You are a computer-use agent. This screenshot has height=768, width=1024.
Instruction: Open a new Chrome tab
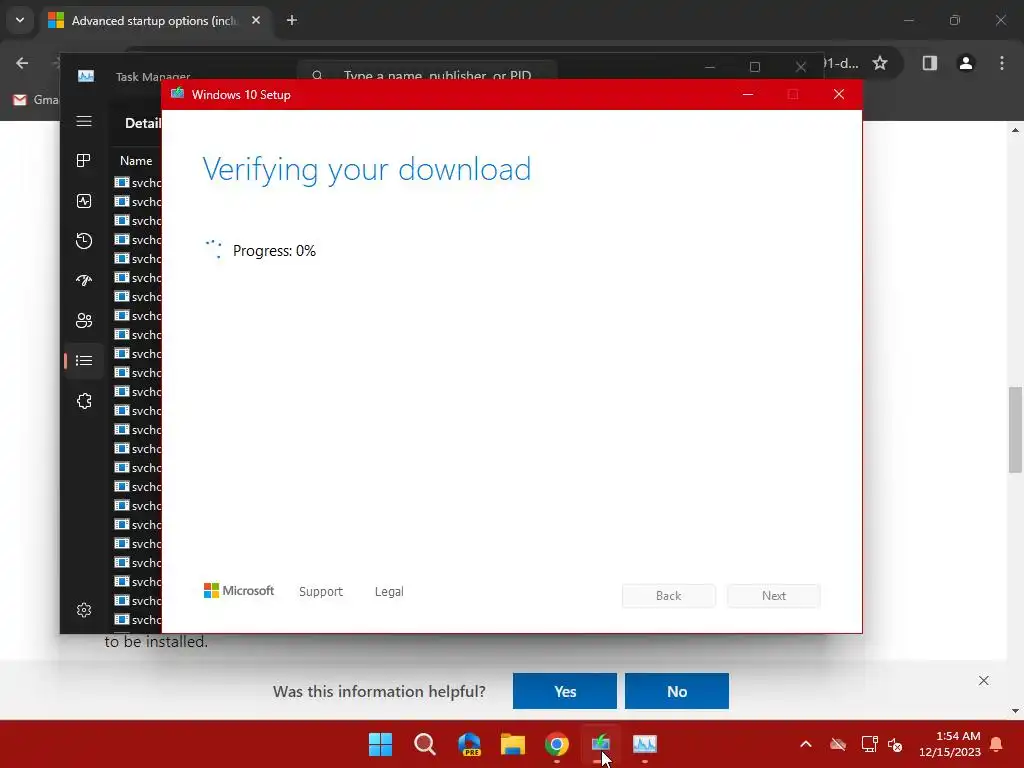pos(292,20)
